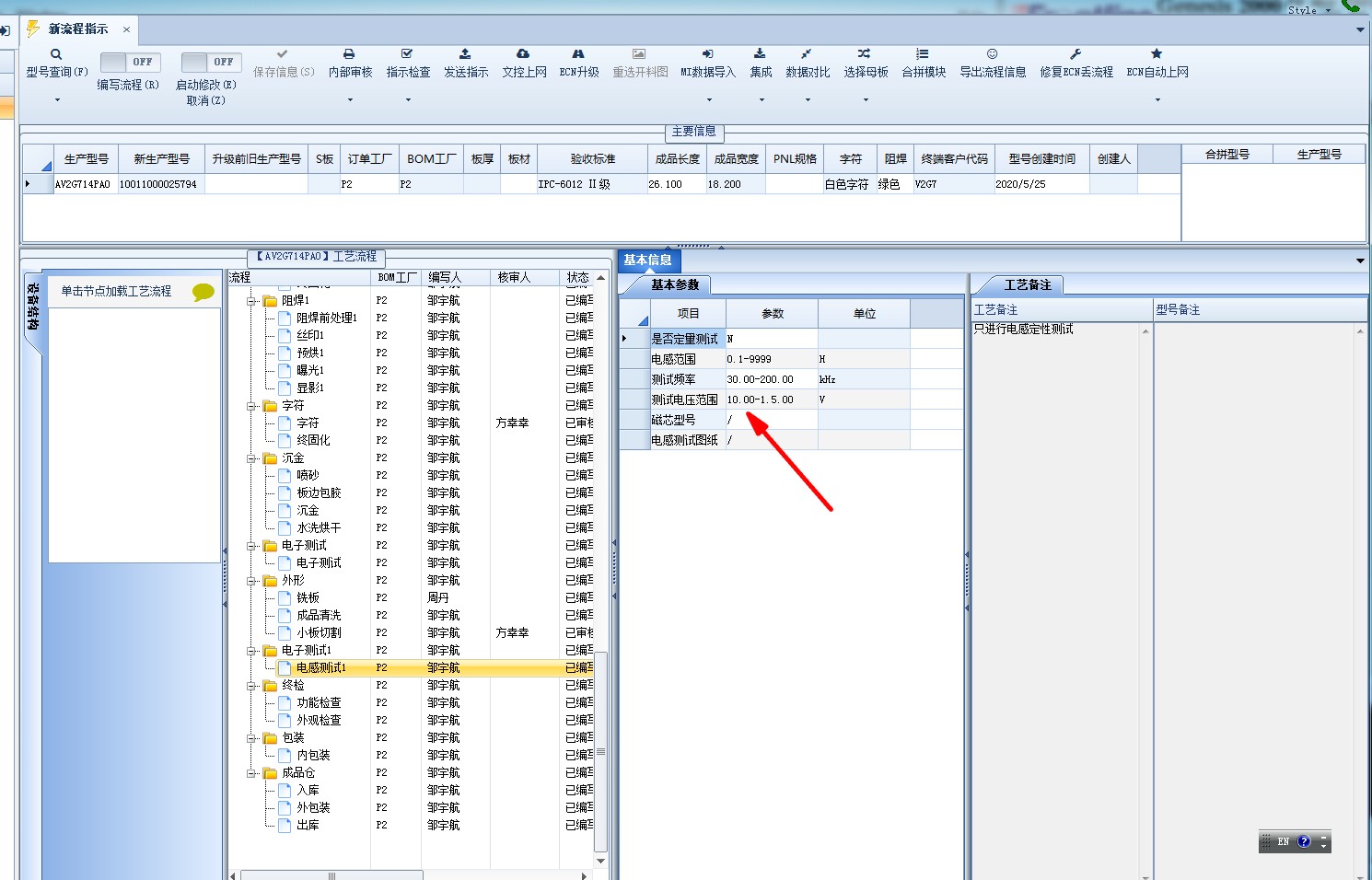The height and width of the screenshot is (880, 1372).
Task: Click the 发送指示 upload icon
Action: [465, 54]
